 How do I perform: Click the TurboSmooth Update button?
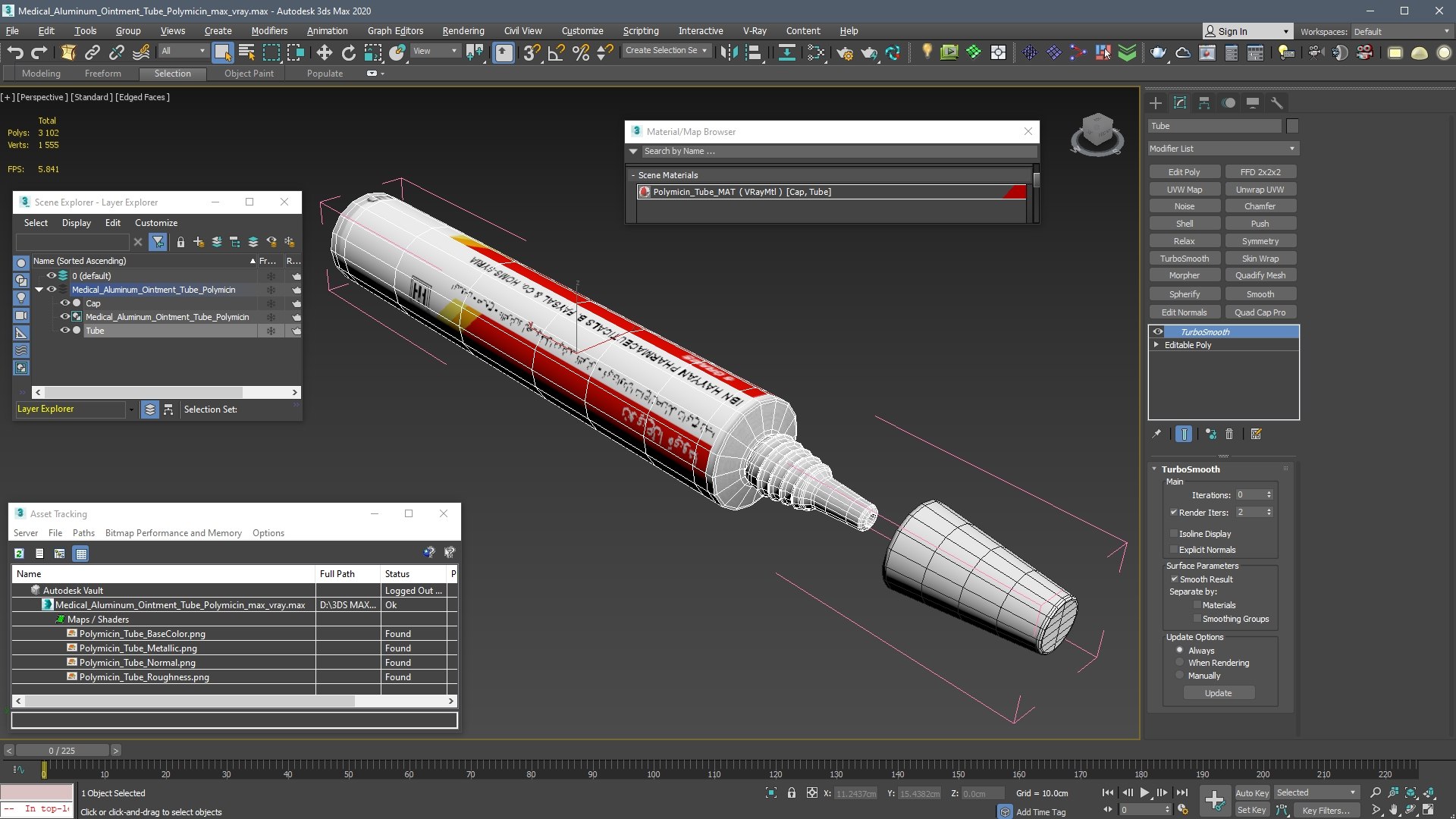(1219, 693)
